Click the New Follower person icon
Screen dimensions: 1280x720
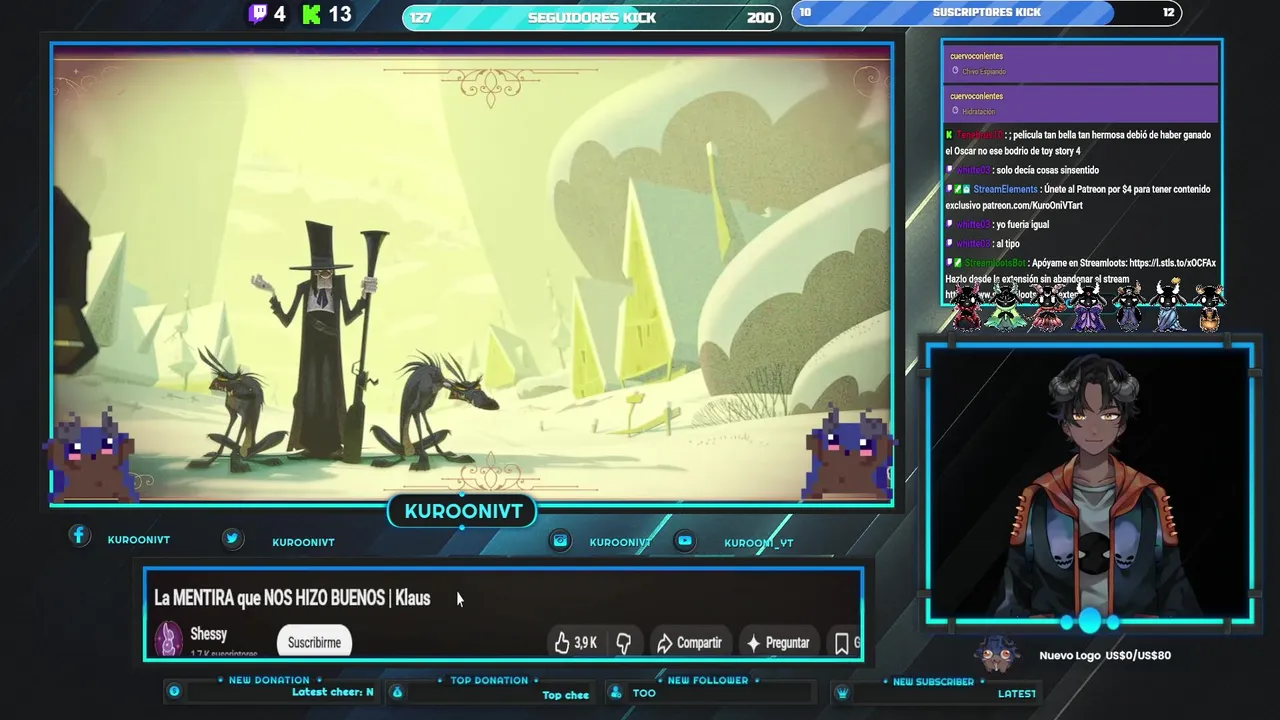click(616, 692)
